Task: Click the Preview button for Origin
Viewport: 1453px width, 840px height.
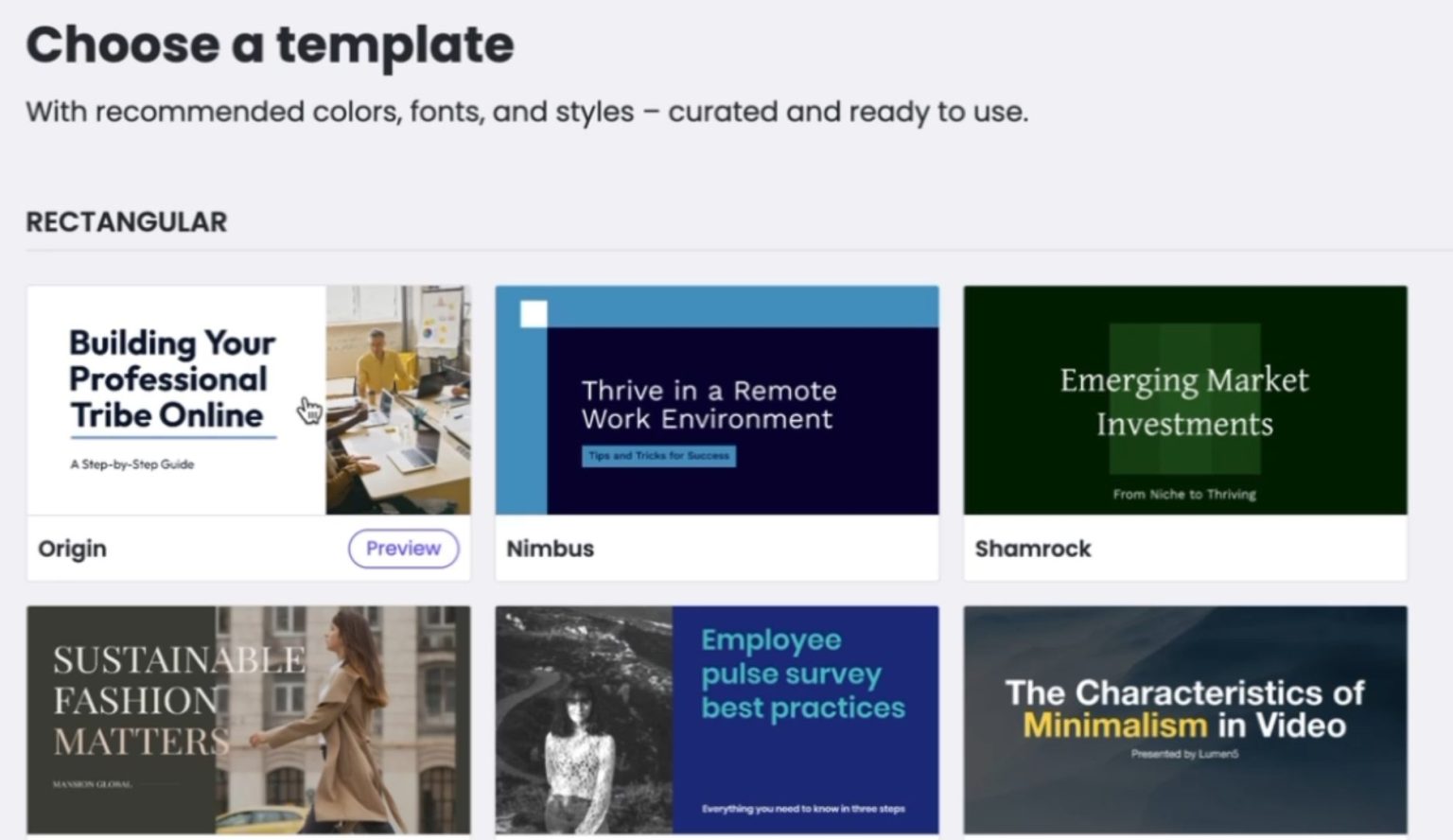Action: pyautogui.click(x=403, y=549)
